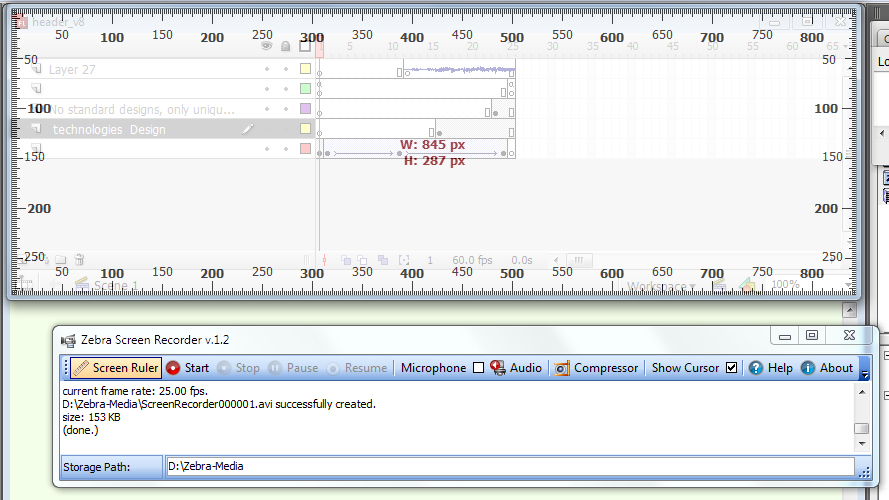Click the log scrollbar down arrow

[x=862, y=444]
